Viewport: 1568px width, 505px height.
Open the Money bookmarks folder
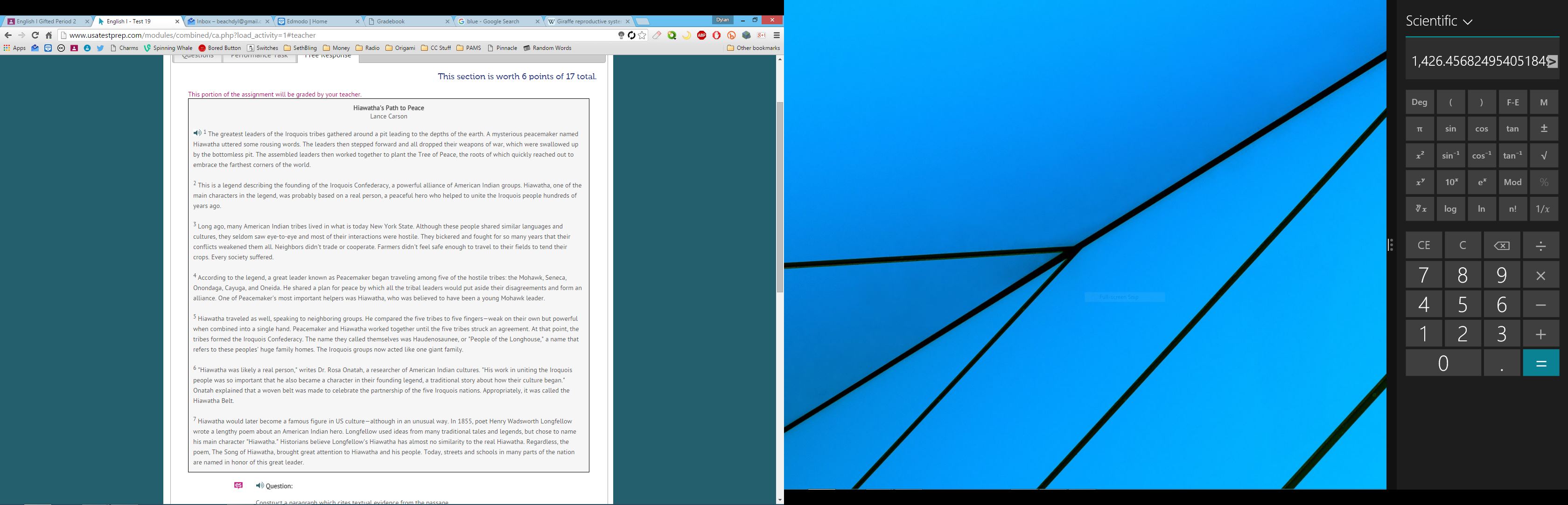[336, 48]
